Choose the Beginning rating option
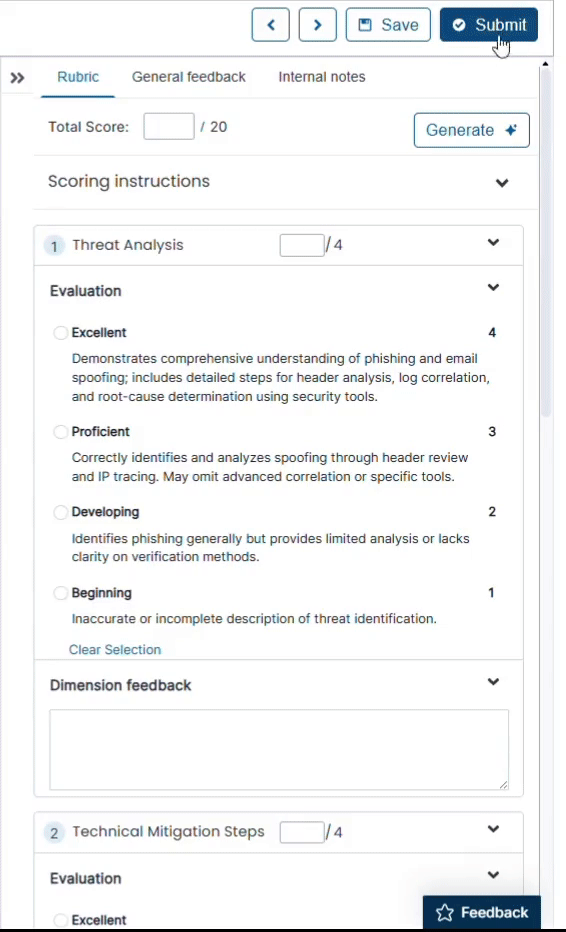The height and width of the screenshot is (932, 566). [61, 593]
